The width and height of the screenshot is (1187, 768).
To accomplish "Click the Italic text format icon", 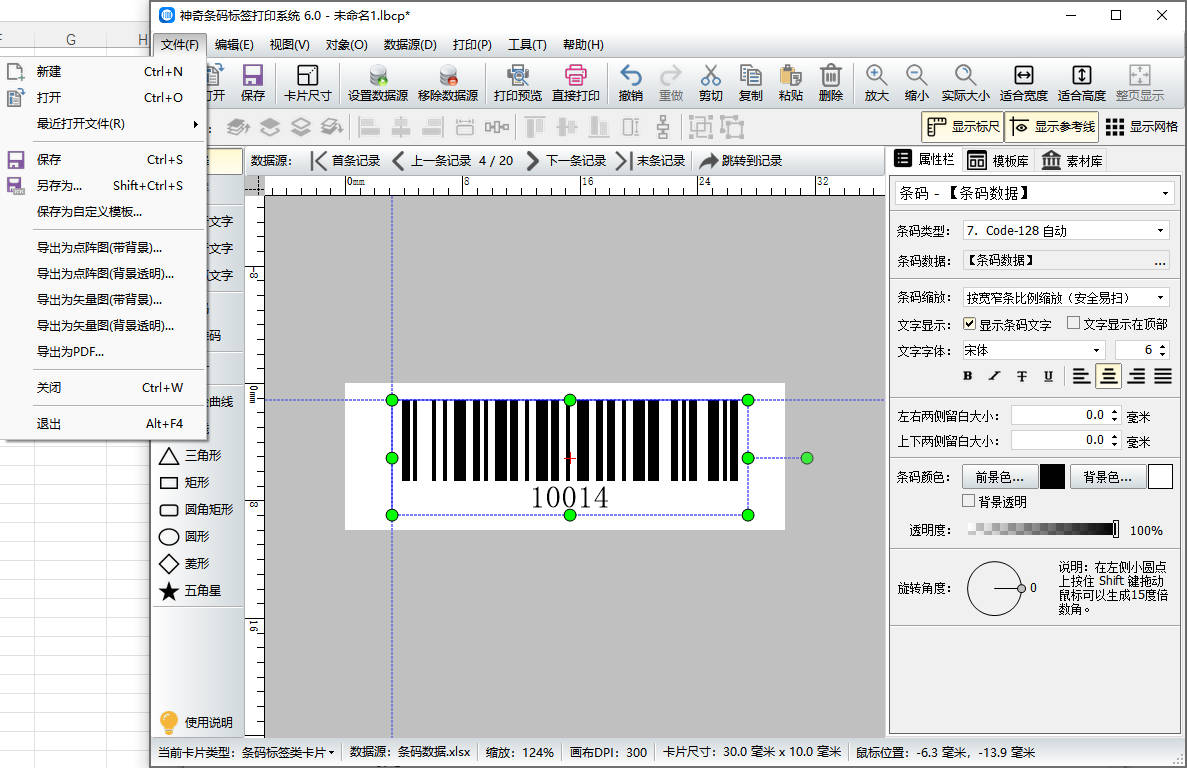I will [x=994, y=376].
